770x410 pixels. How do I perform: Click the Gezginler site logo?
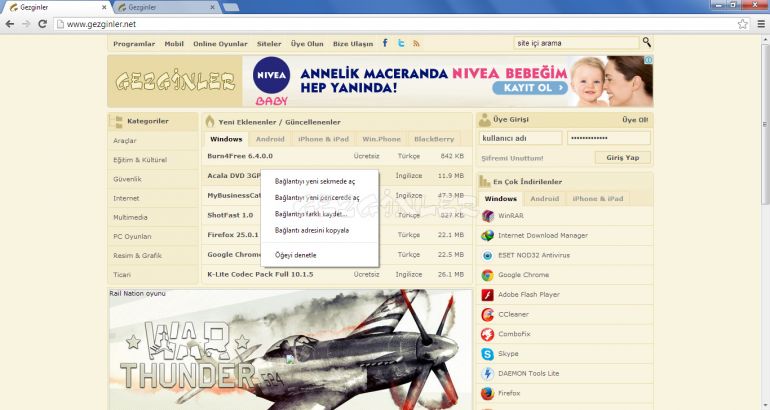coord(175,81)
